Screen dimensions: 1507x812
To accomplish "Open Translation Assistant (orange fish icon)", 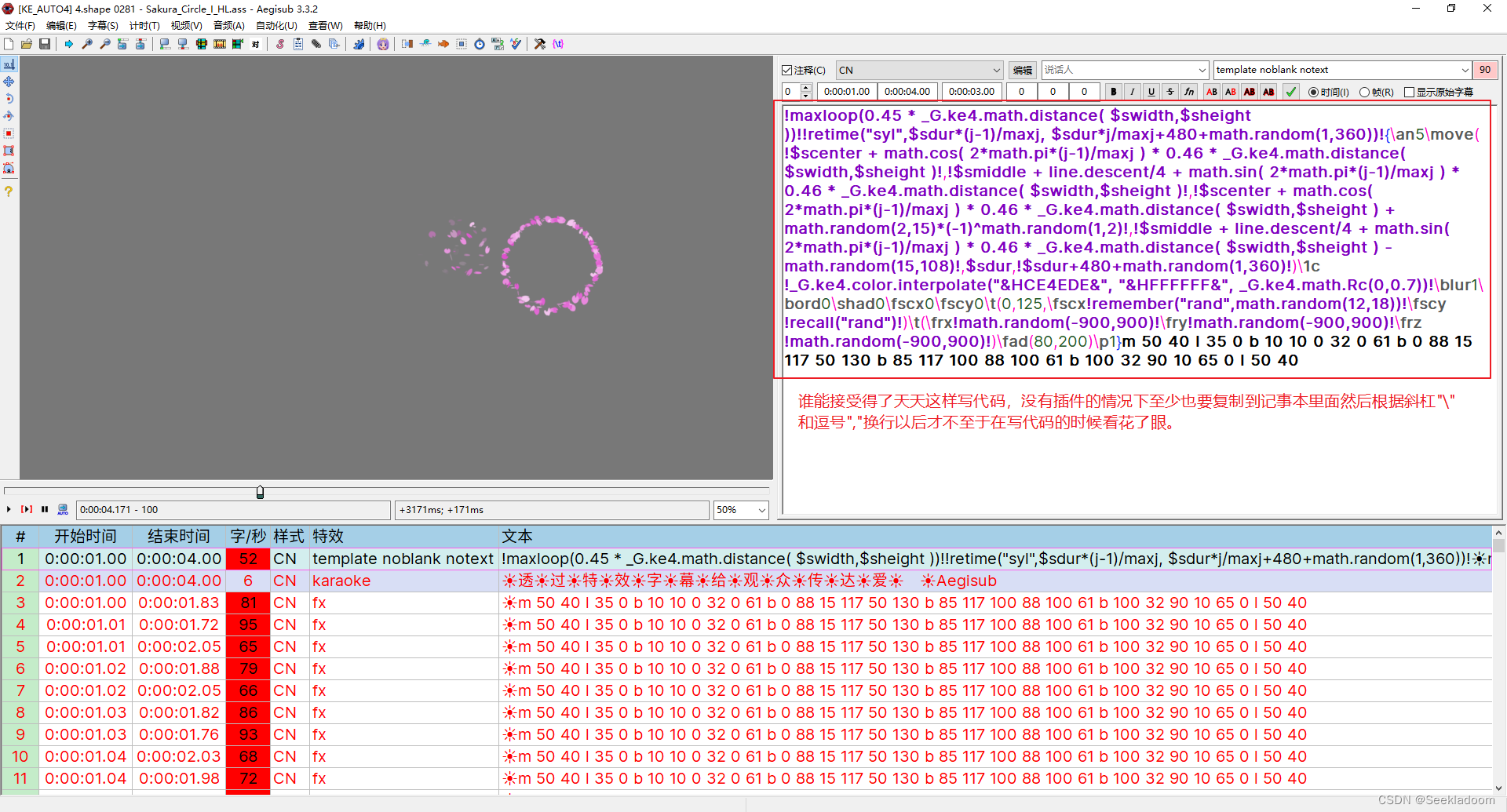I will tap(443, 44).
